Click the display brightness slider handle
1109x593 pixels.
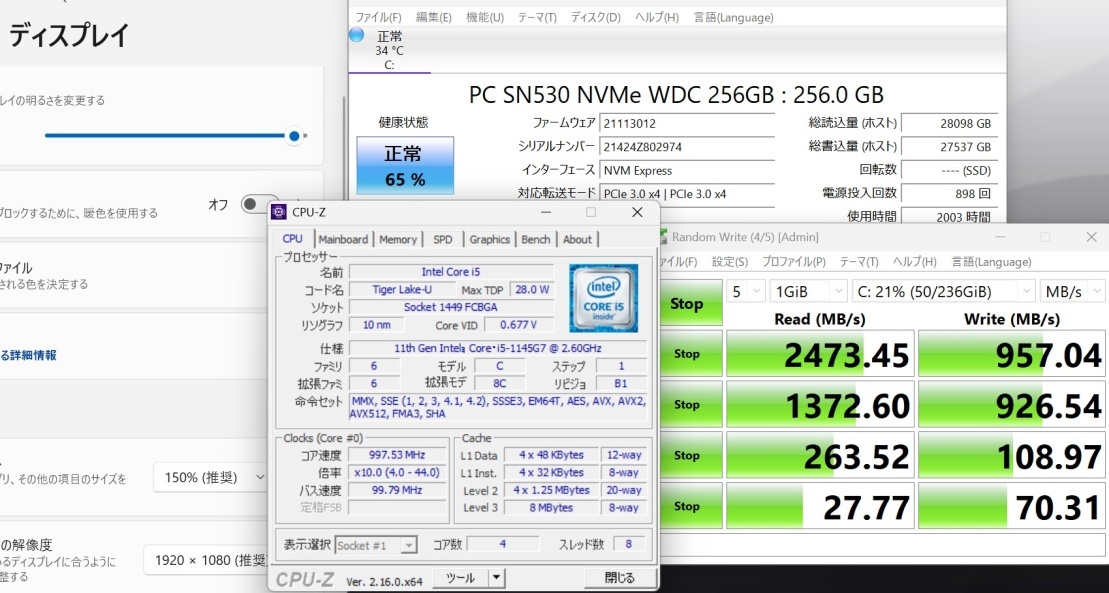tap(295, 136)
